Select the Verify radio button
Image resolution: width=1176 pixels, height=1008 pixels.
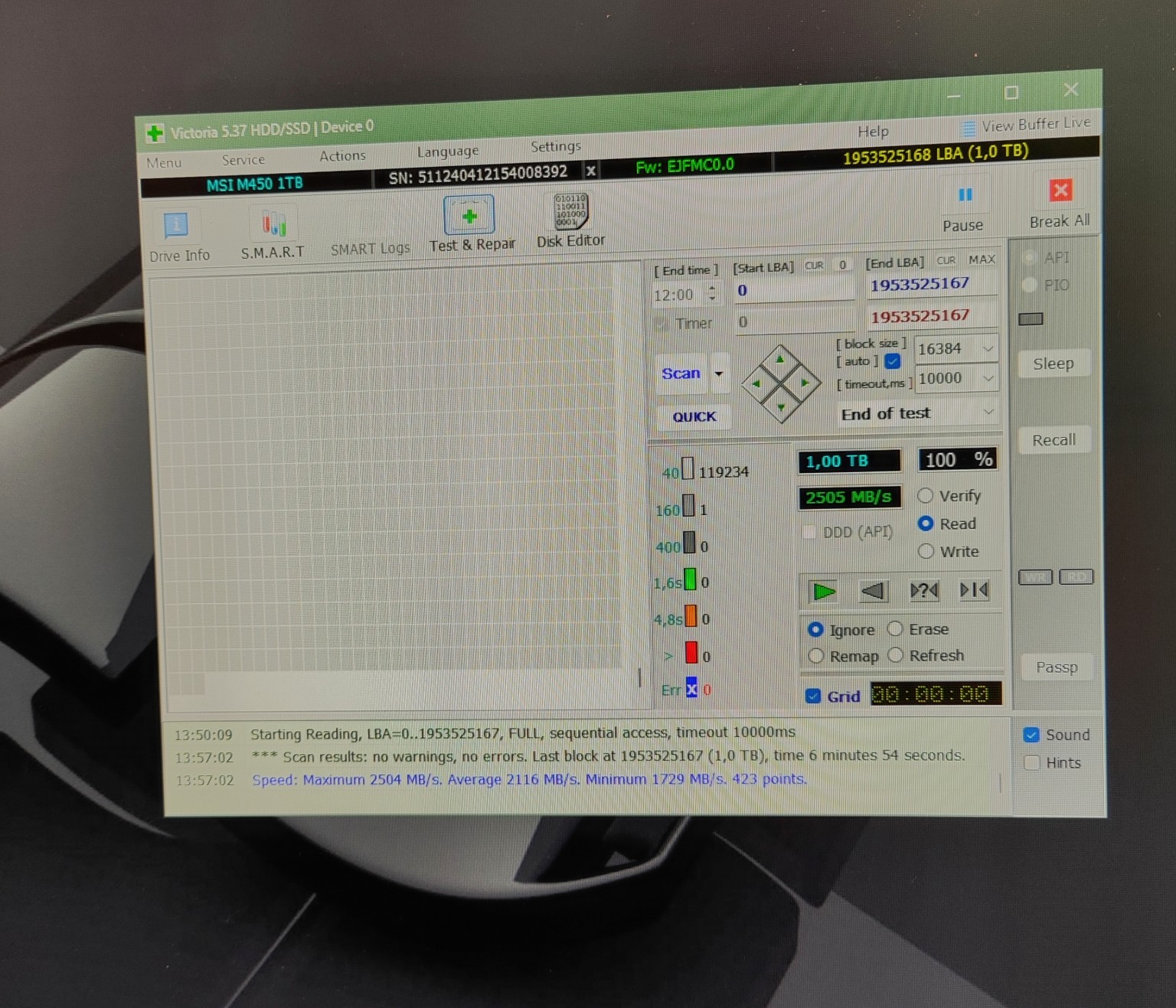[925, 496]
